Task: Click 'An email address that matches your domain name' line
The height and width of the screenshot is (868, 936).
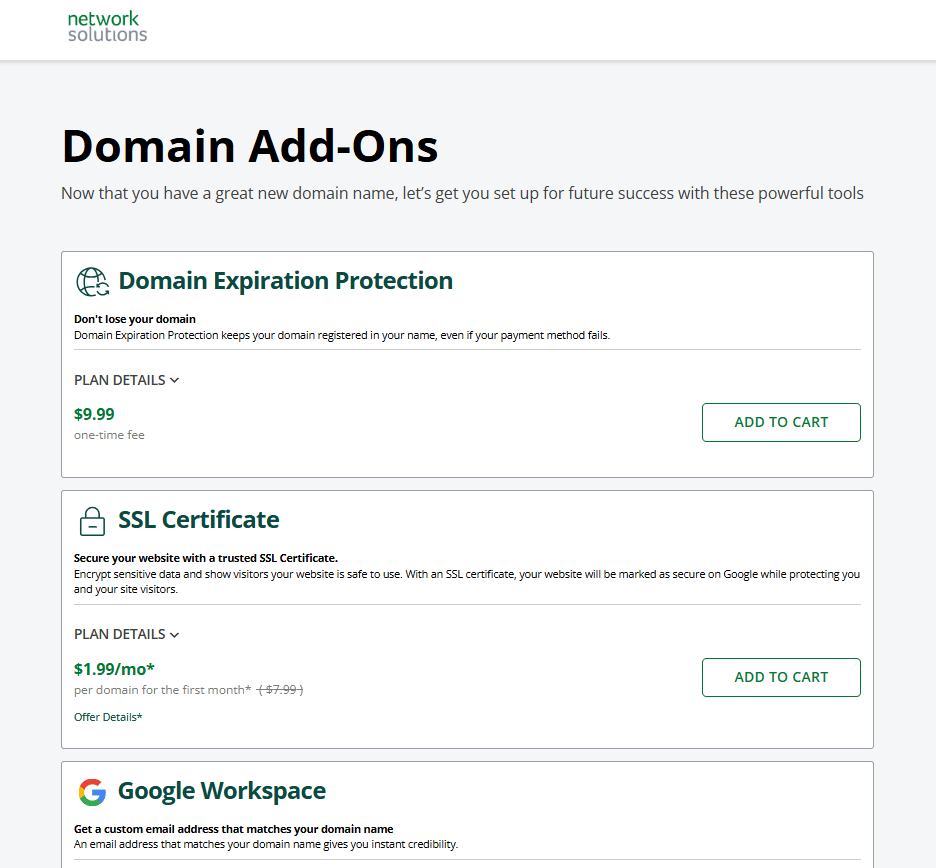Action: tap(266, 844)
